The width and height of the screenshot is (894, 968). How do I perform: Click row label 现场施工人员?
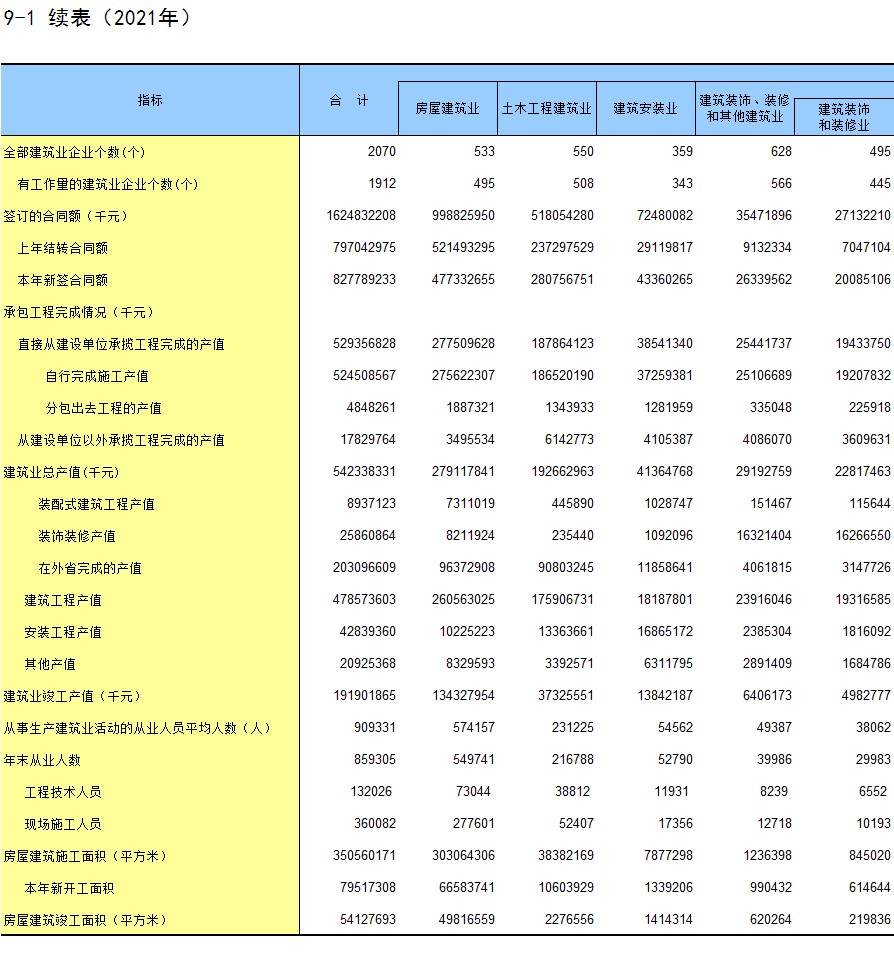click(x=63, y=825)
